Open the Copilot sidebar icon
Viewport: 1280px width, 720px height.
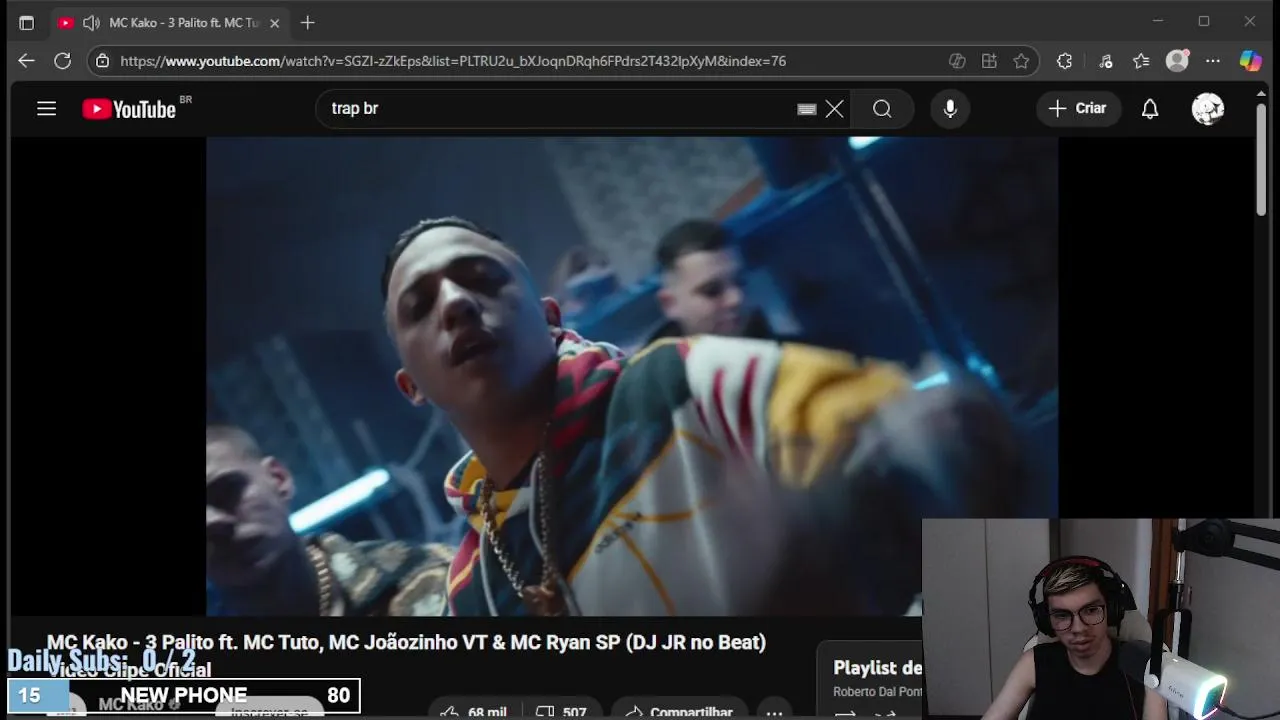coord(1251,61)
